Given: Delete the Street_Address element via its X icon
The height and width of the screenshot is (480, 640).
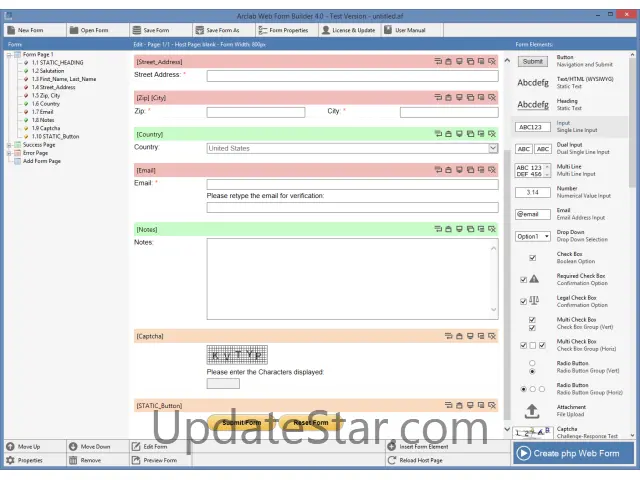Looking at the screenshot, I should [x=492, y=62].
